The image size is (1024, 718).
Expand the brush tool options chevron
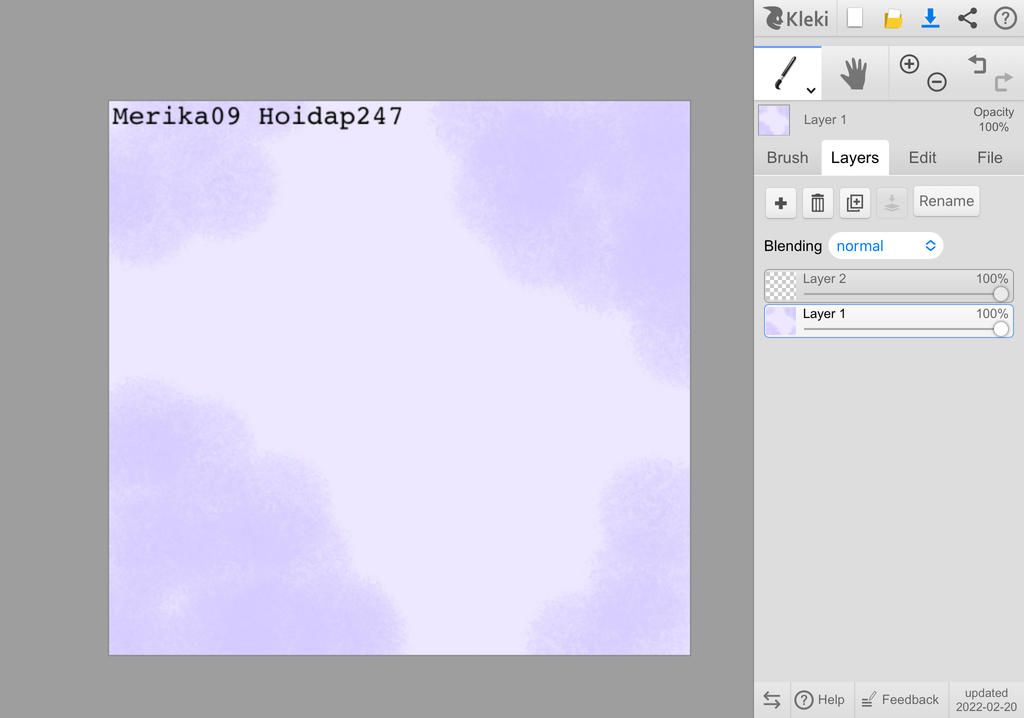click(x=810, y=90)
